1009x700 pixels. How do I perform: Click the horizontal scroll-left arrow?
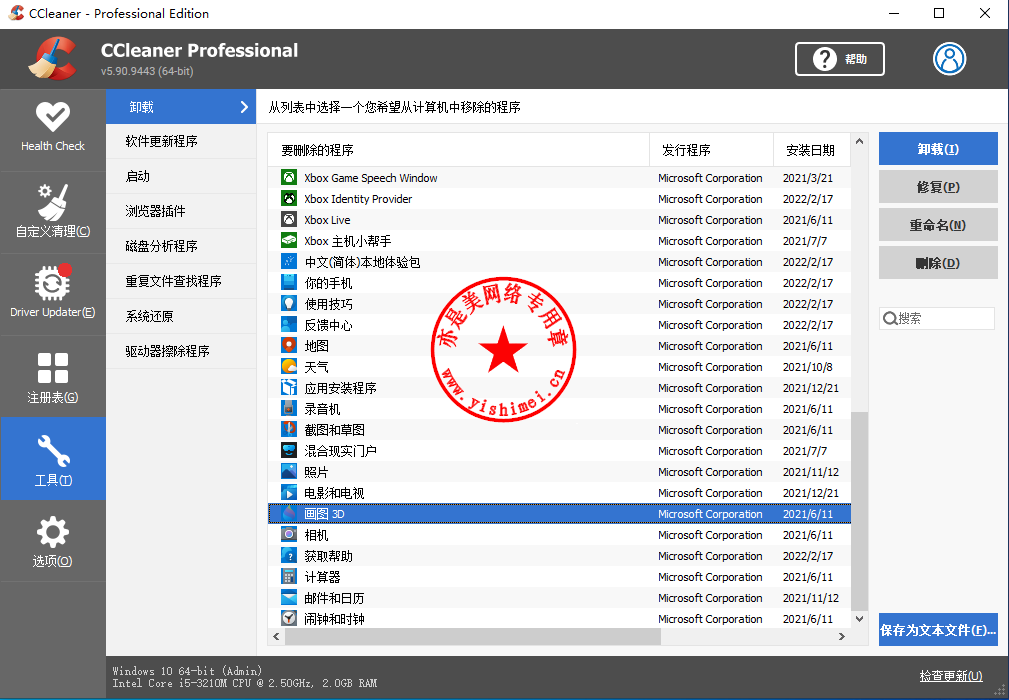[277, 636]
